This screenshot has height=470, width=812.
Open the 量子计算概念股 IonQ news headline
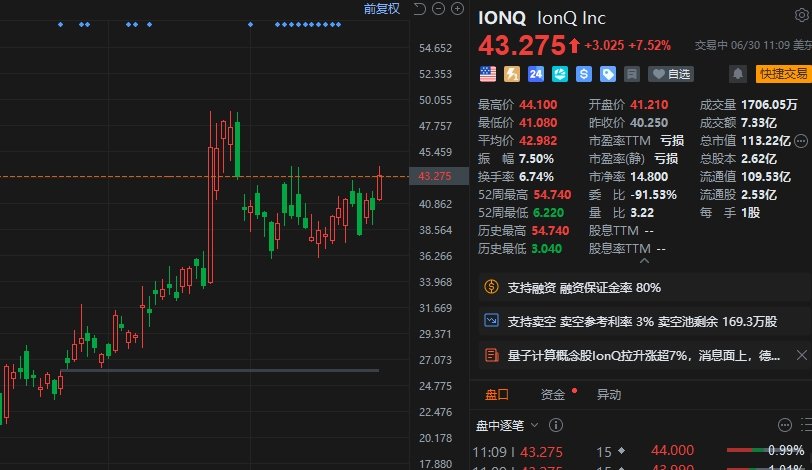point(630,354)
